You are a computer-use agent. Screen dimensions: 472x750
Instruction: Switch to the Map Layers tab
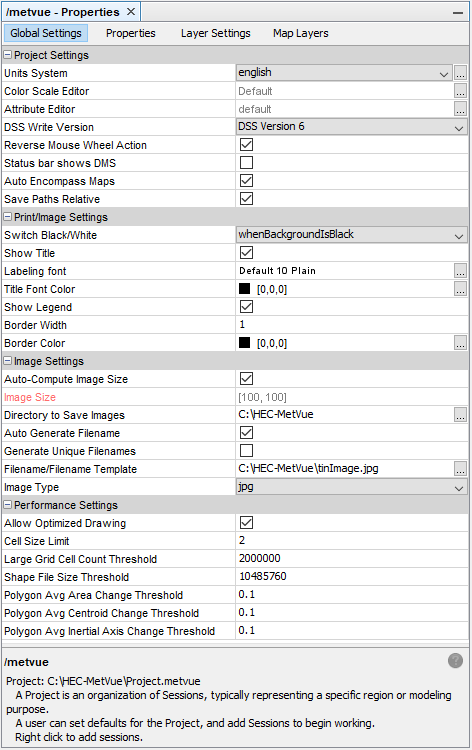pos(301,33)
